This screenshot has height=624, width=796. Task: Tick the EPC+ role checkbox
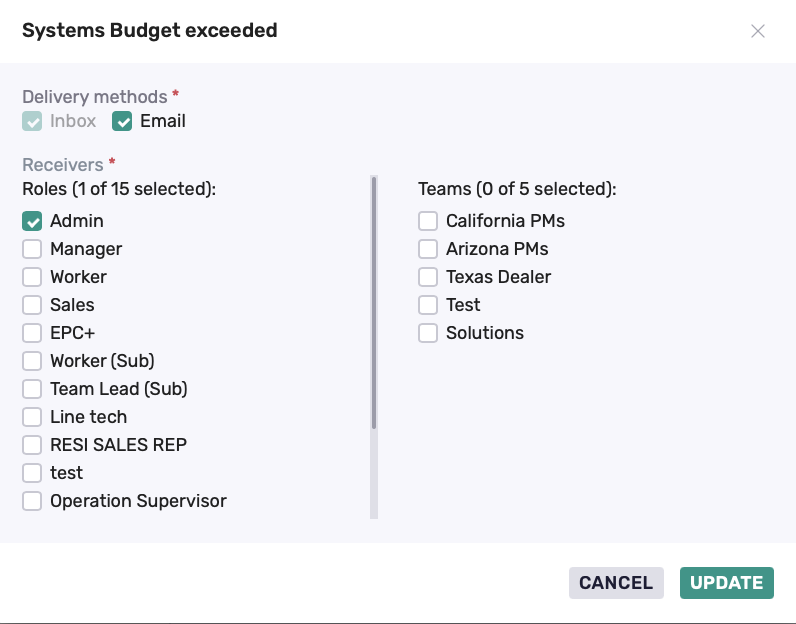(x=32, y=333)
